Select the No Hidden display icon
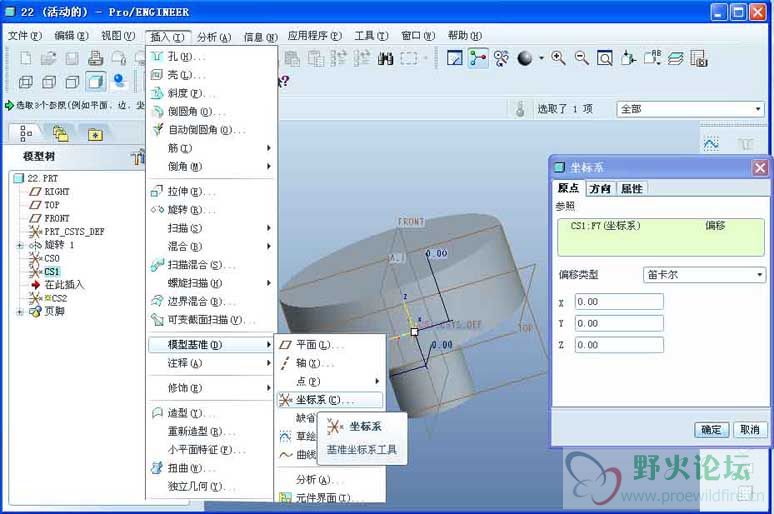Viewport: 774px width, 514px height. coord(72,82)
